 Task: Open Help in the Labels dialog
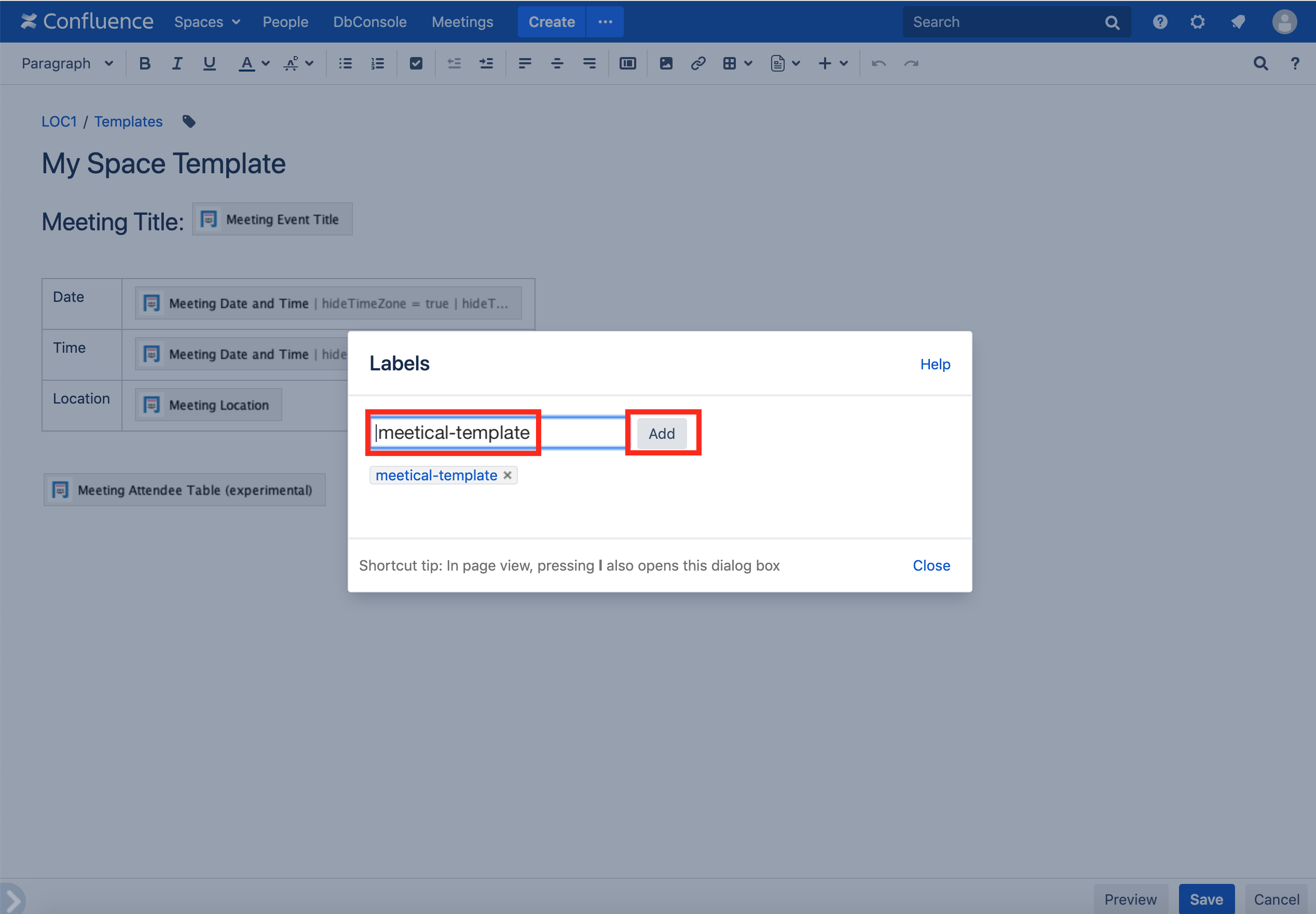(x=935, y=364)
